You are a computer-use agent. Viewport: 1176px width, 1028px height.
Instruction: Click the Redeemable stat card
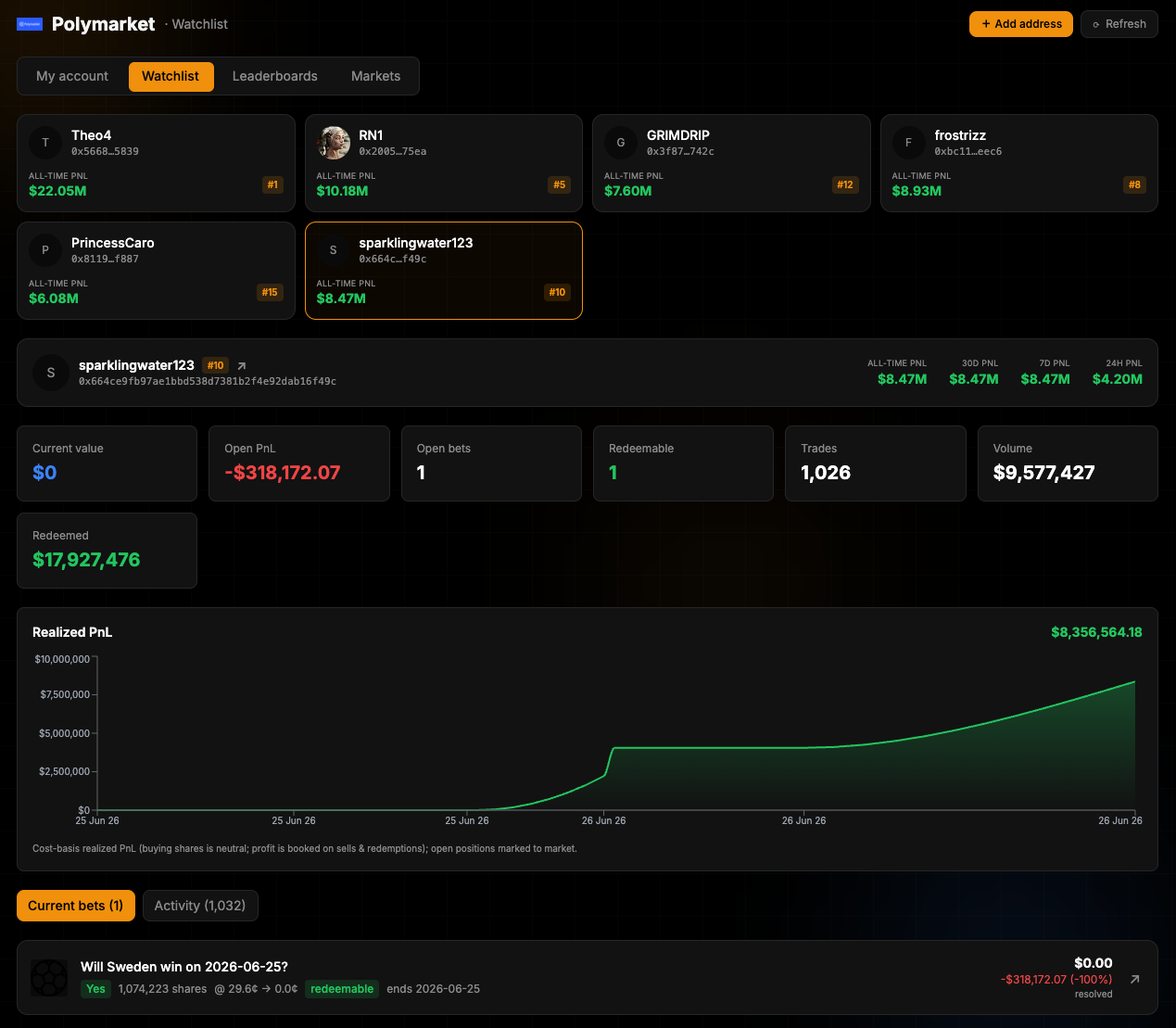click(x=683, y=463)
